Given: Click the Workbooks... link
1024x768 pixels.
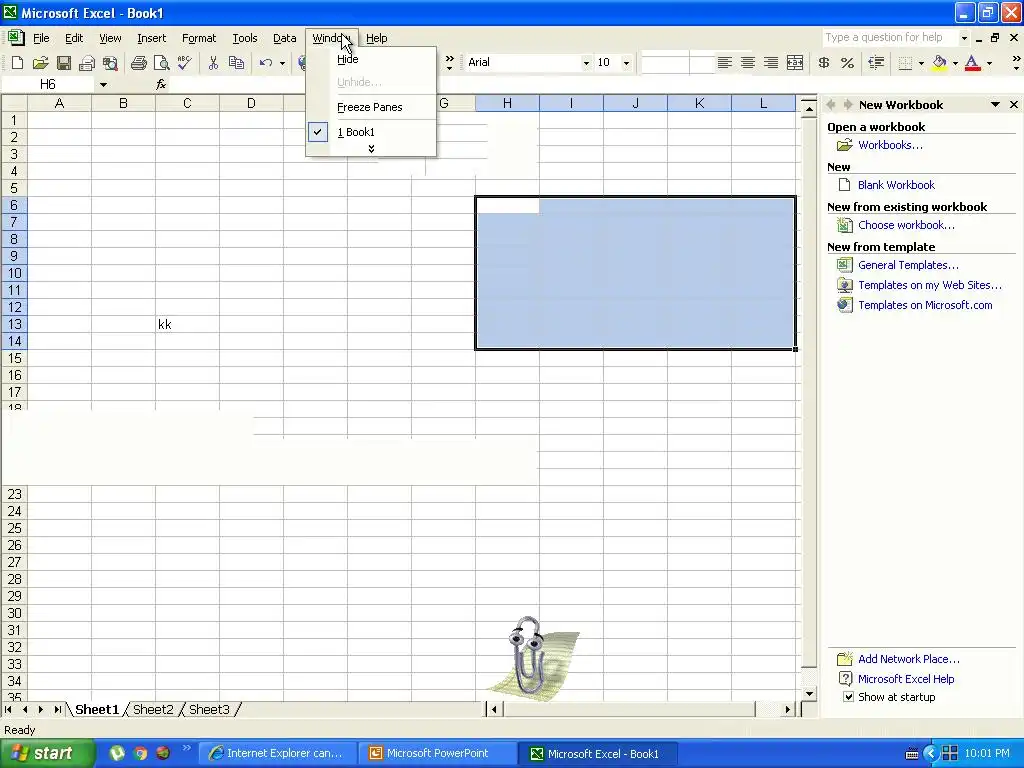Looking at the screenshot, I should point(890,145).
